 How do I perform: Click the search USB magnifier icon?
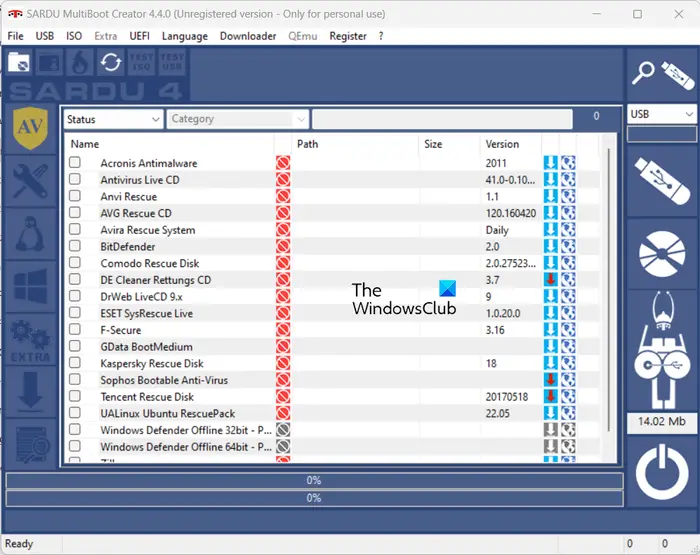[x=643, y=74]
